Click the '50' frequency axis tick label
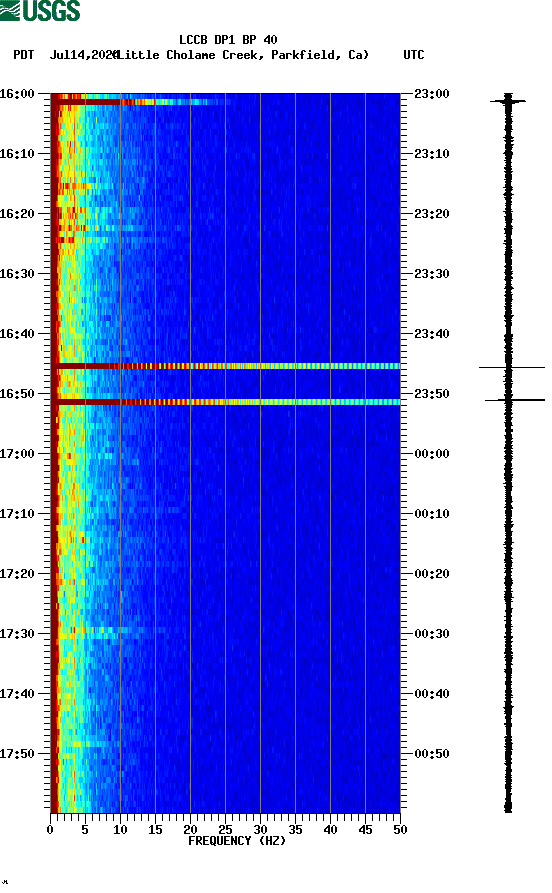 click(400, 830)
